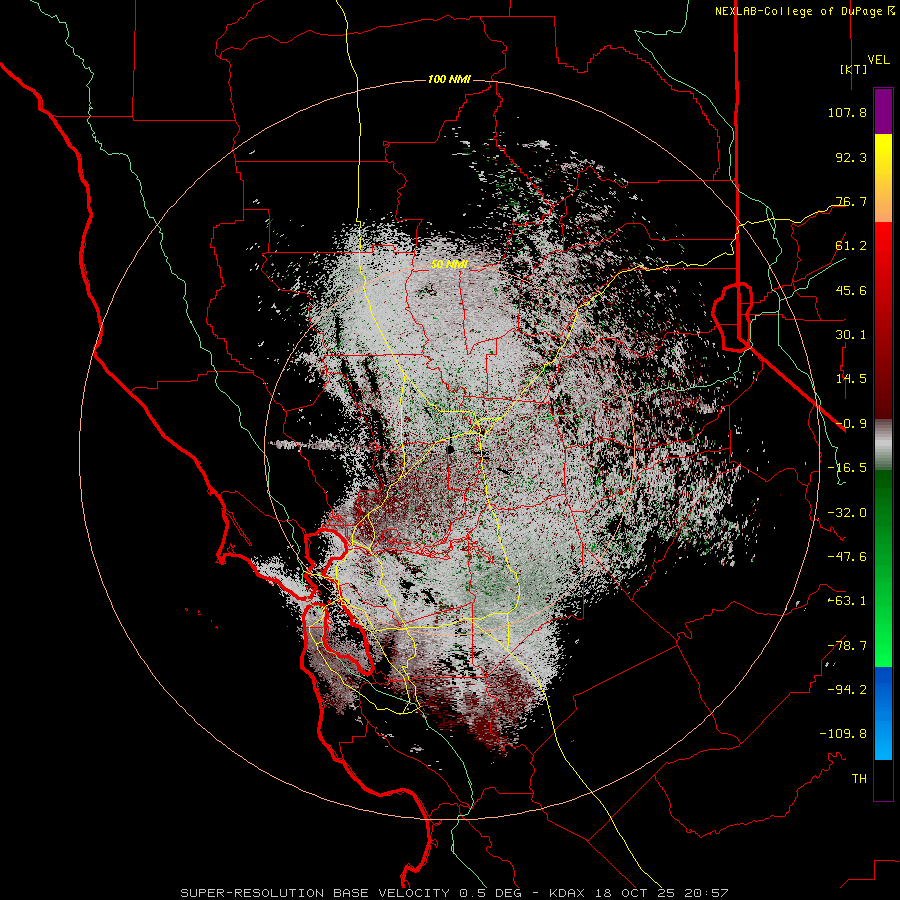Image resolution: width=900 pixels, height=900 pixels.
Task: Click the -78.7 velocity scale value
Action: [847, 646]
